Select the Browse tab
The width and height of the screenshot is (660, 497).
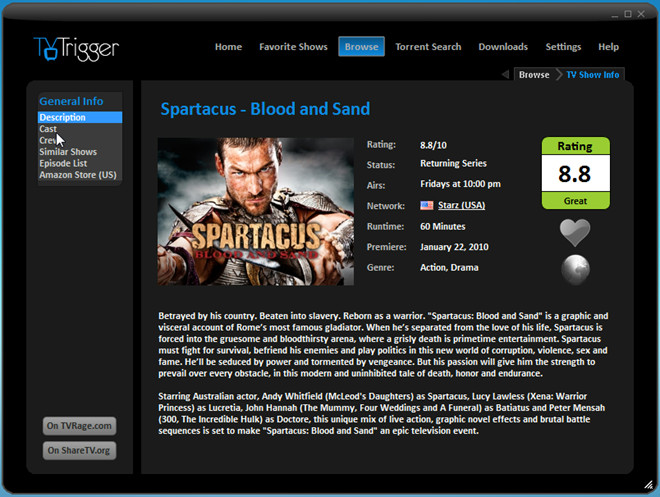tap(361, 46)
